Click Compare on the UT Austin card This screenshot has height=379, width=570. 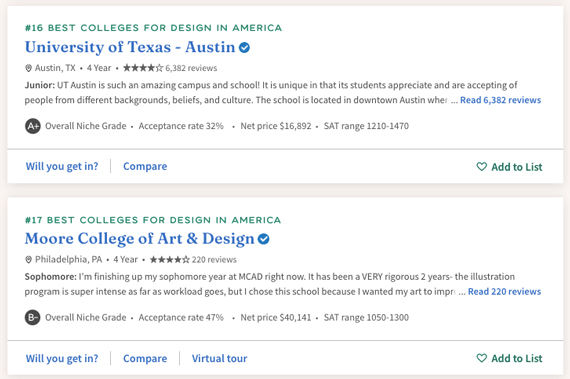tap(145, 166)
